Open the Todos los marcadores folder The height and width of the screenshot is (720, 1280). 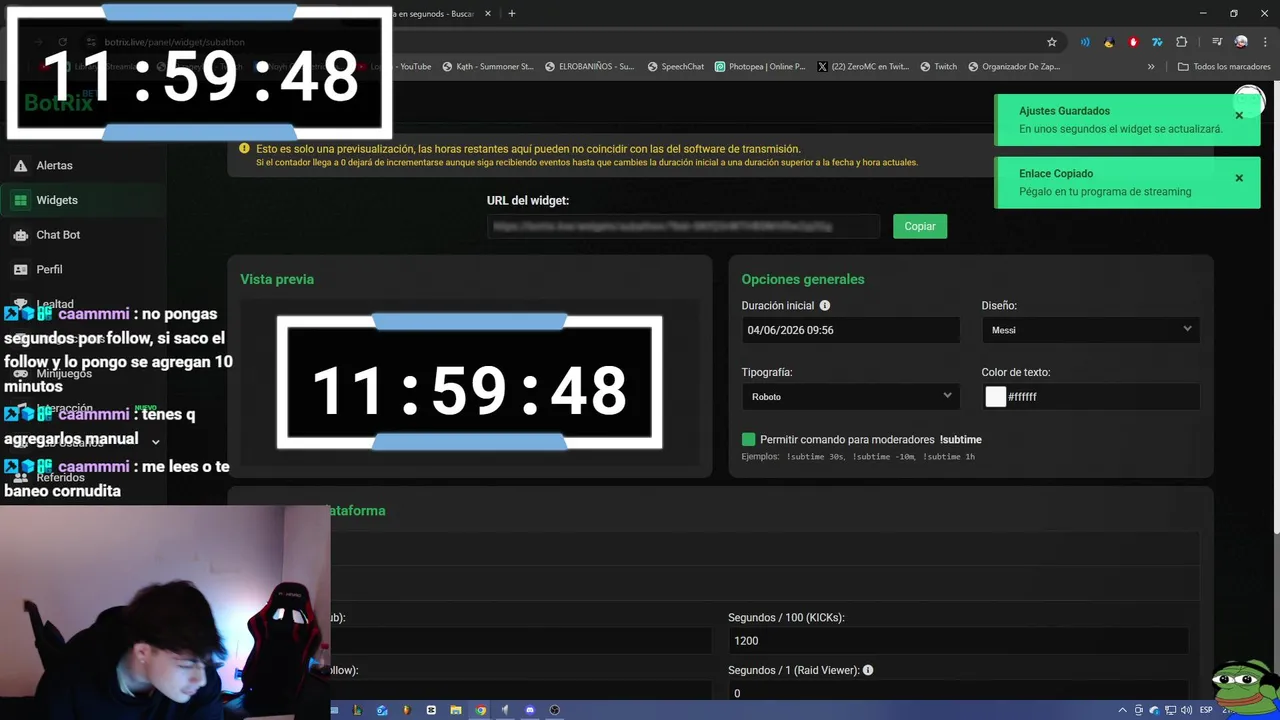1224,67
